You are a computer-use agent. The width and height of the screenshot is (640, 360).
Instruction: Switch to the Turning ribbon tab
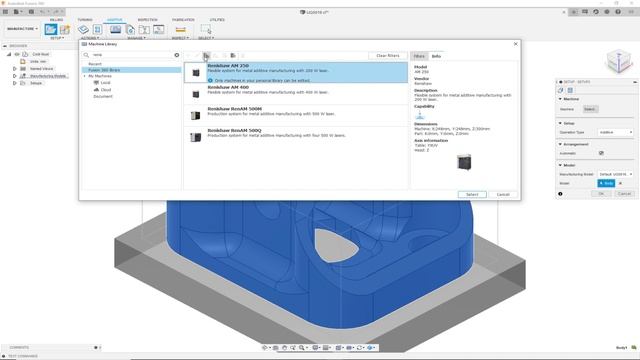(x=85, y=20)
